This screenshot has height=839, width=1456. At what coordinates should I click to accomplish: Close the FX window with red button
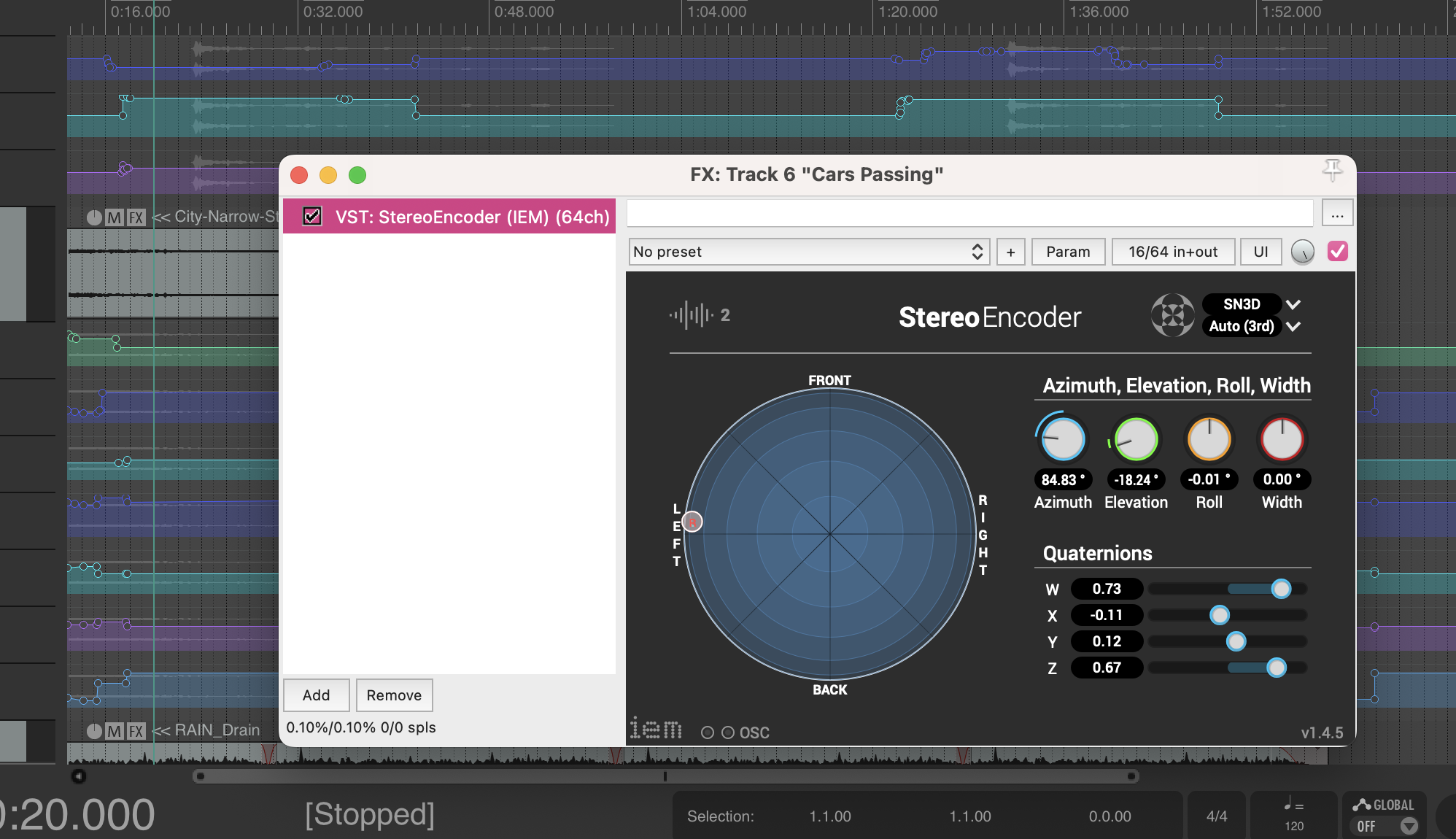pyautogui.click(x=299, y=175)
